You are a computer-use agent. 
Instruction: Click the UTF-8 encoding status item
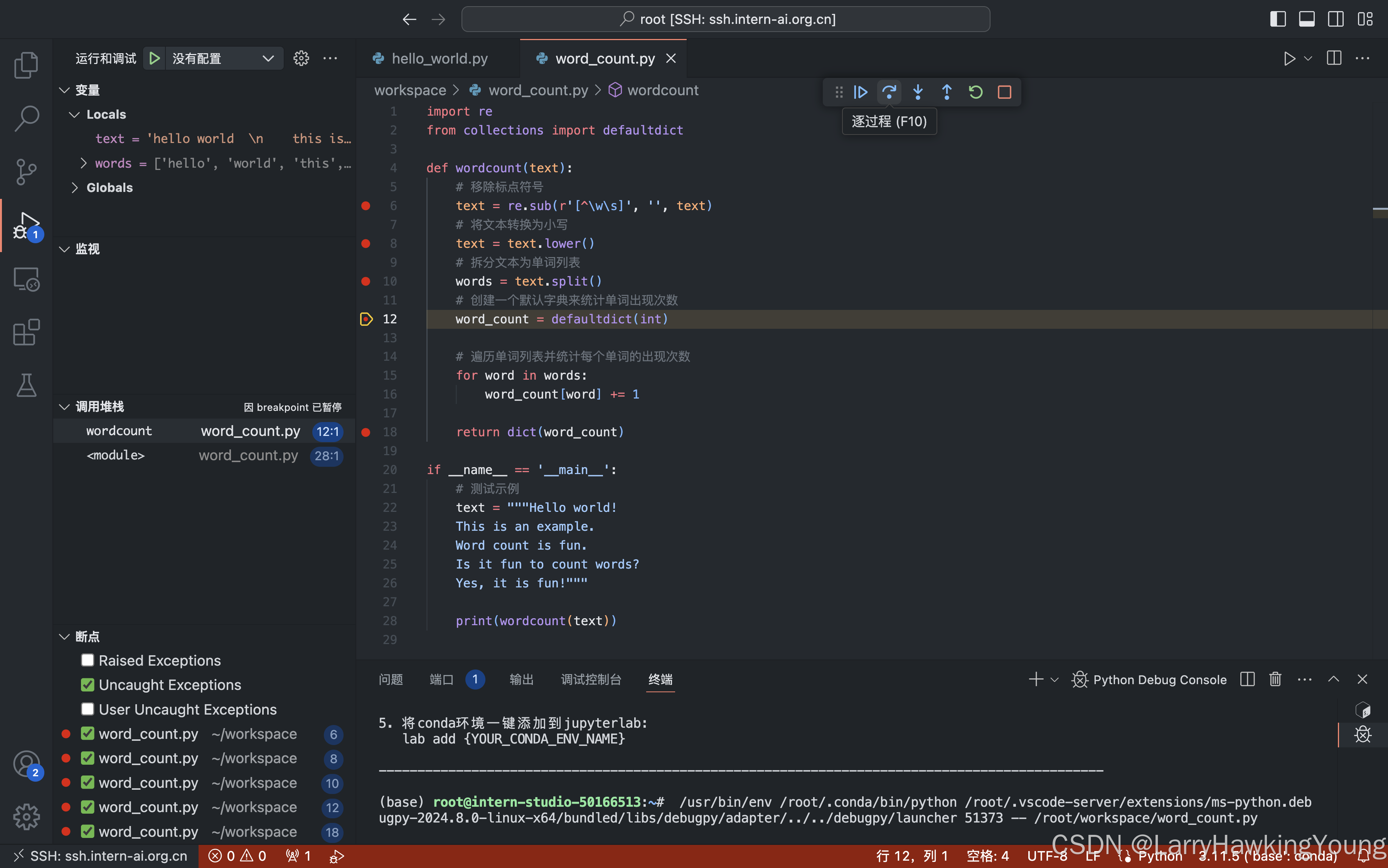pos(1047,856)
